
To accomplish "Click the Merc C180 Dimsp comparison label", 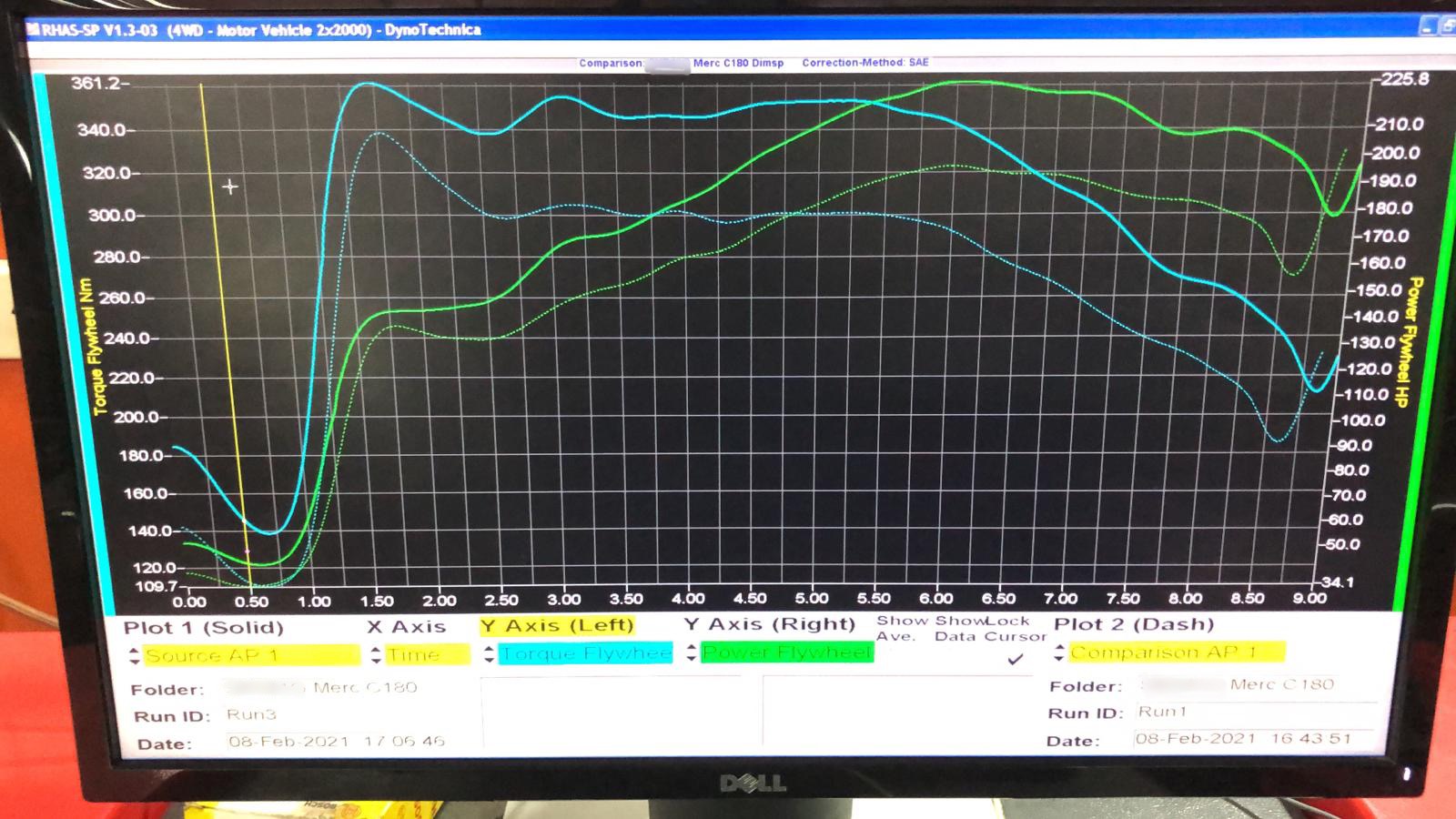I will coord(738,63).
